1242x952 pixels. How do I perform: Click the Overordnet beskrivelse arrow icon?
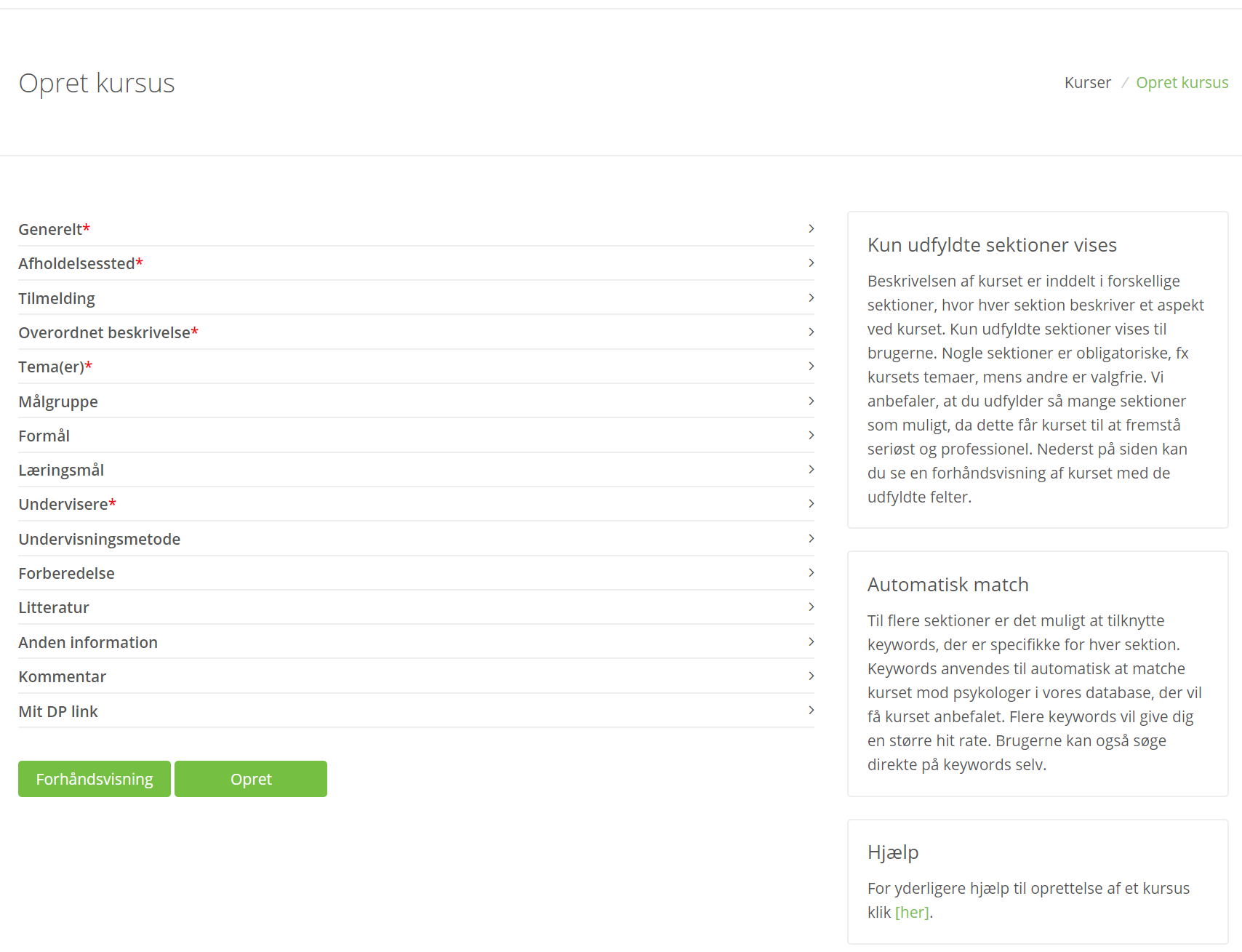(811, 332)
